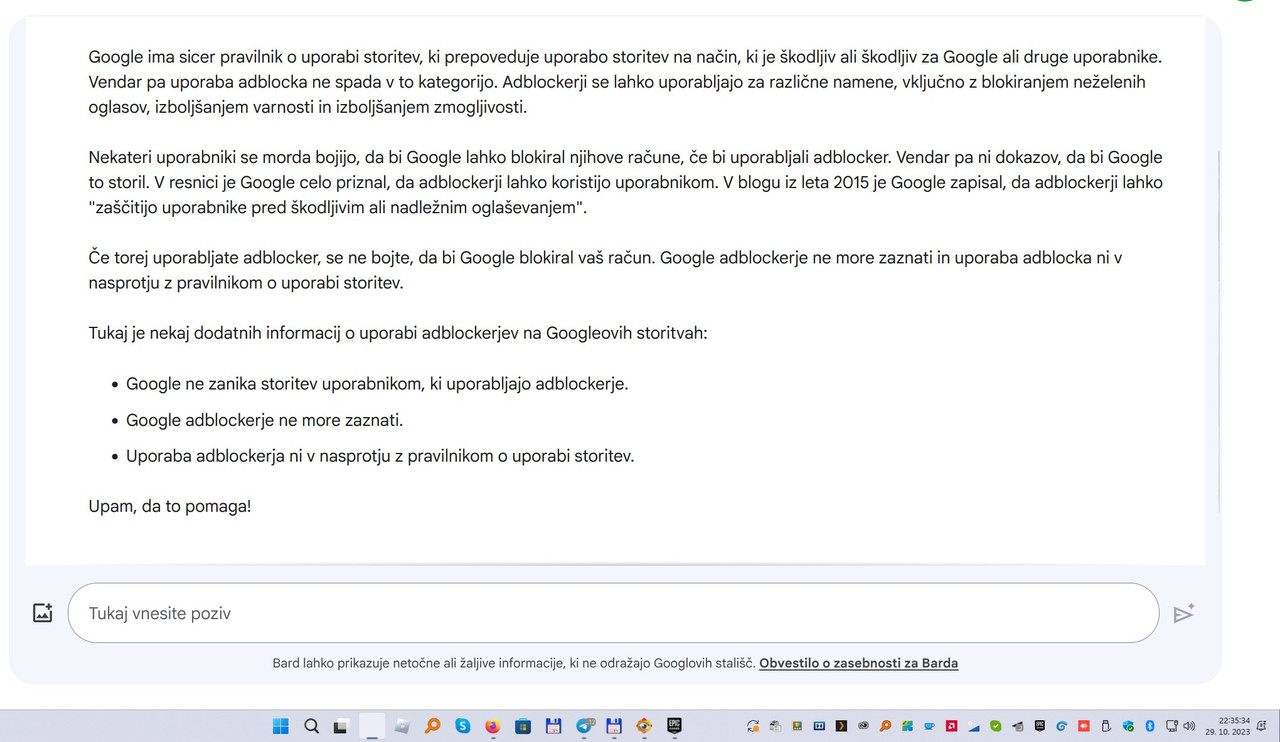Viewport: 1280px width, 742px height.
Task: Open the red AMD software tray icon
Action: click(x=951, y=726)
